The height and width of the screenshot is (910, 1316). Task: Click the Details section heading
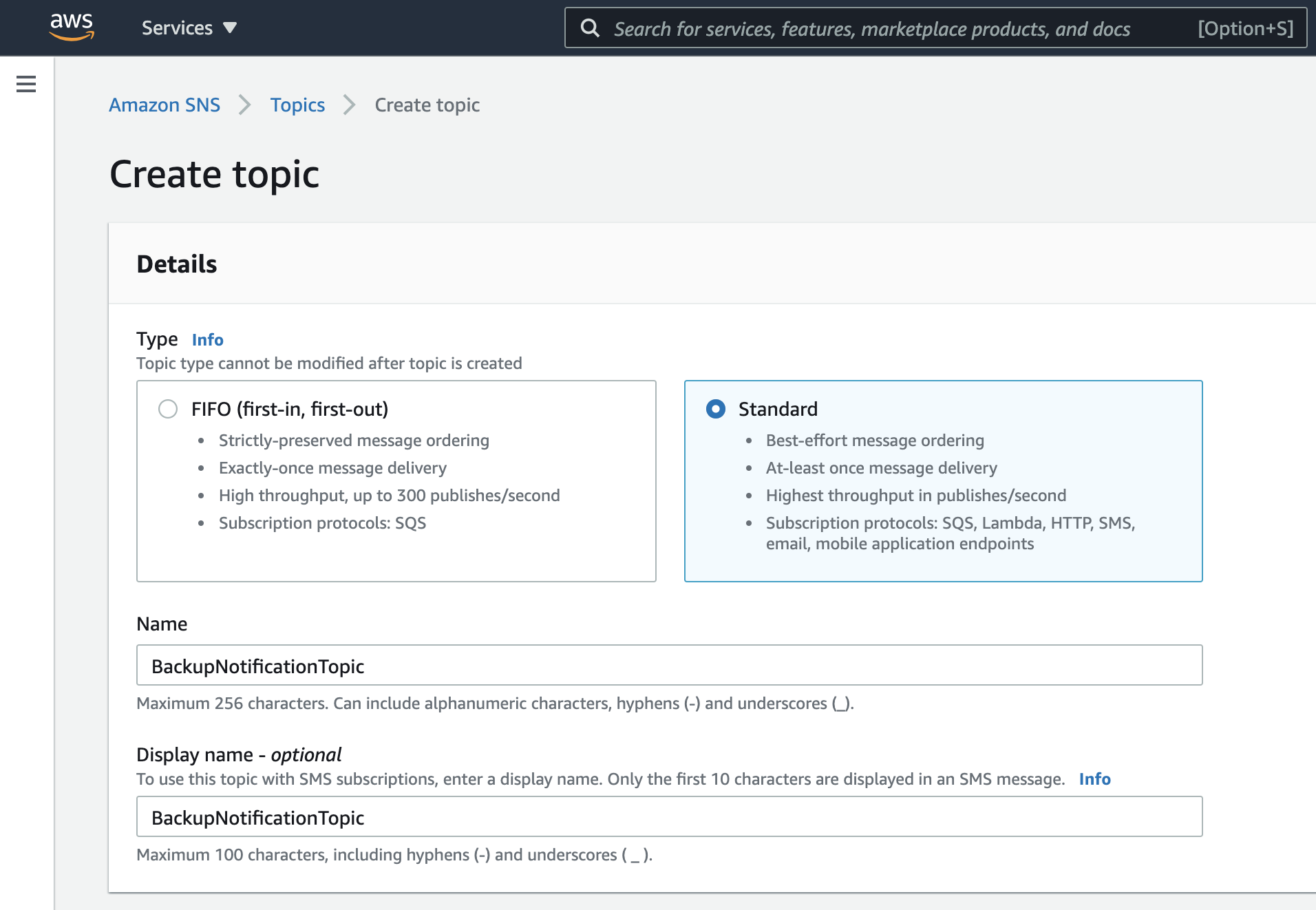pyautogui.click(x=177, y=264)
